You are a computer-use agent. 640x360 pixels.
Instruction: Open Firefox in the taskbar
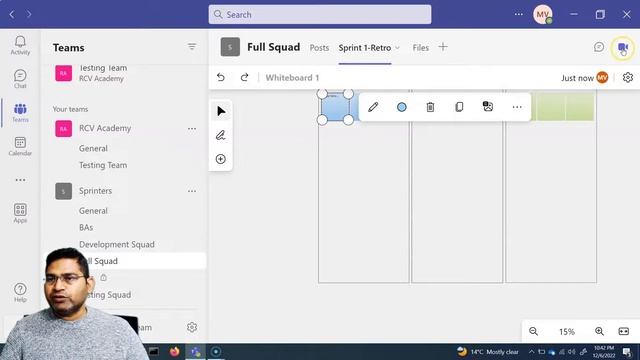174,351
